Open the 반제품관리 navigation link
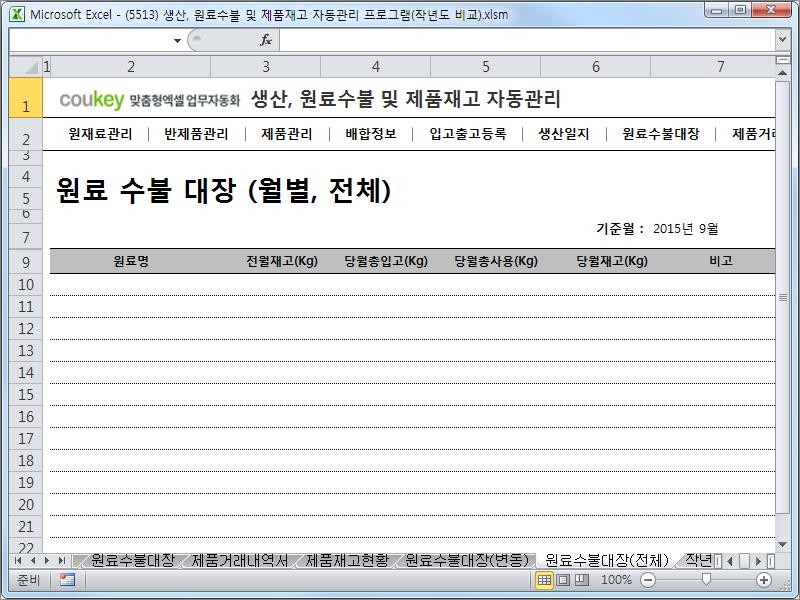Viewport: 800px width, 600px height. (196, 134)
